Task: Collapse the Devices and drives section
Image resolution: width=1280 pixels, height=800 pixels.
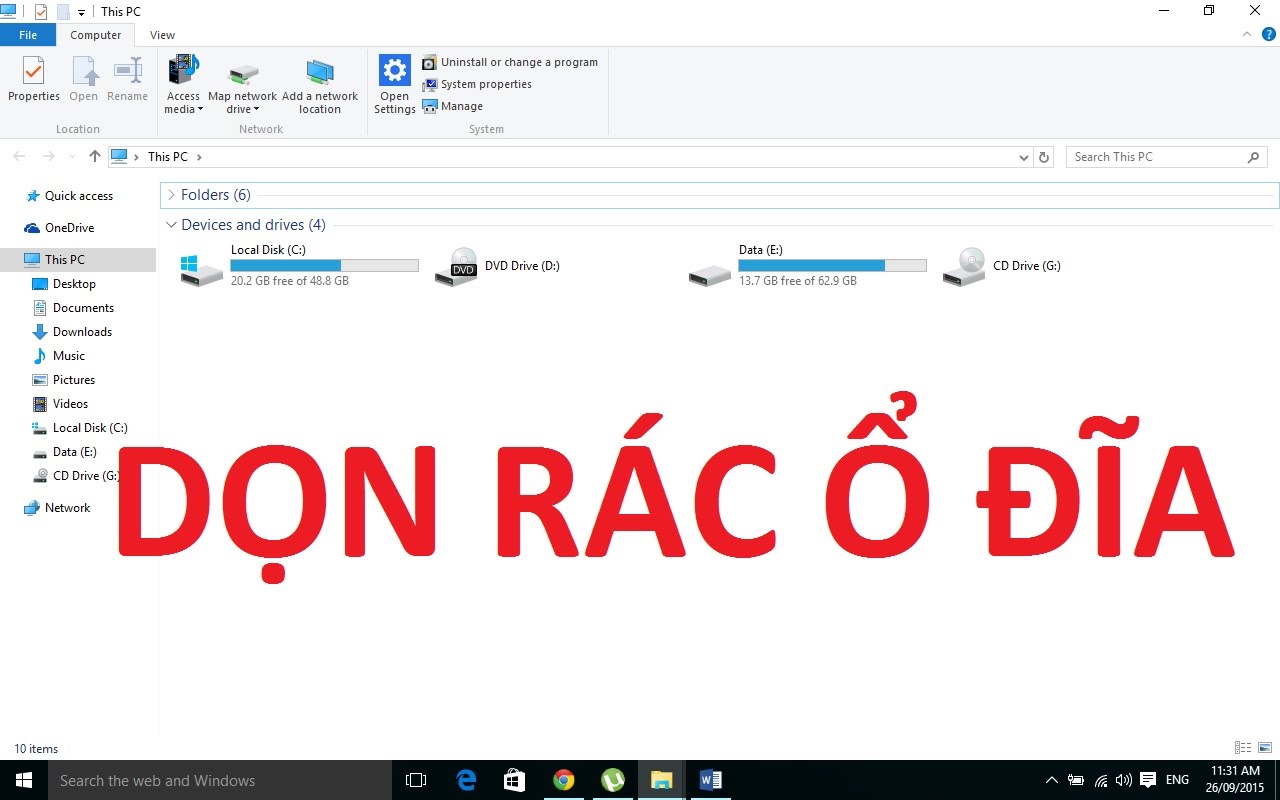Action: pos(171,225)
